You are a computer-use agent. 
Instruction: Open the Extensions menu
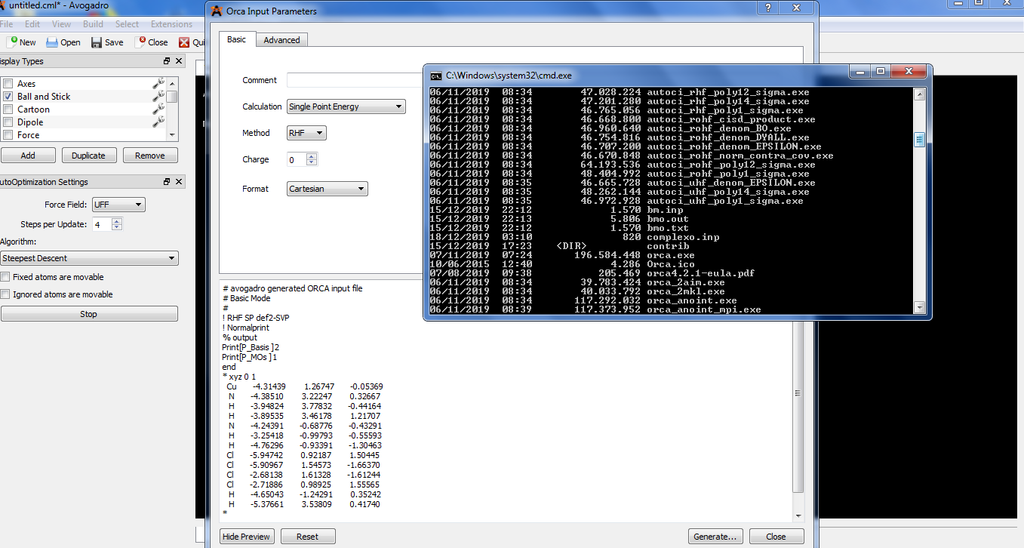(x=171, y=24)
